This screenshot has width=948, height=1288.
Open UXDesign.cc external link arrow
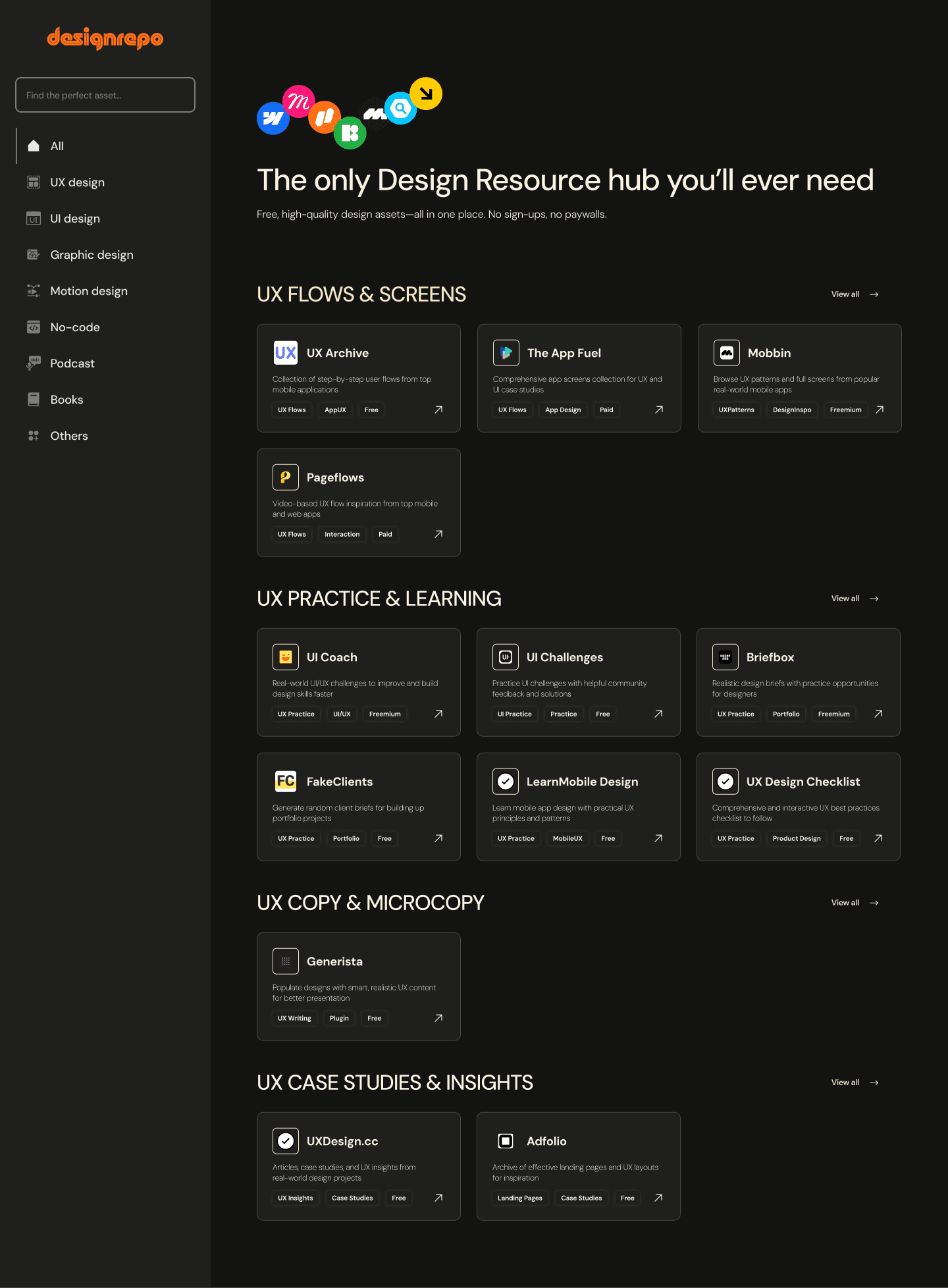coord(438,1198)
